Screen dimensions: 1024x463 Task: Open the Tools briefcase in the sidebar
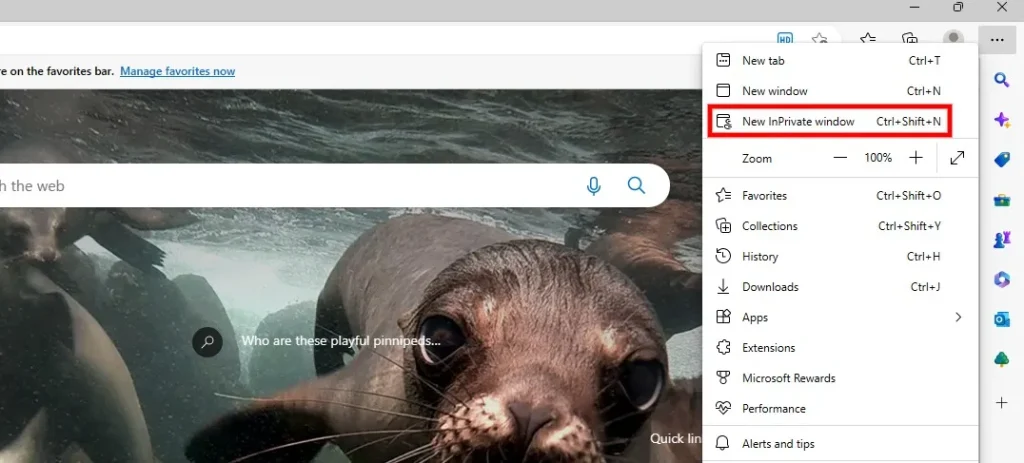[x=1002, y=200]
